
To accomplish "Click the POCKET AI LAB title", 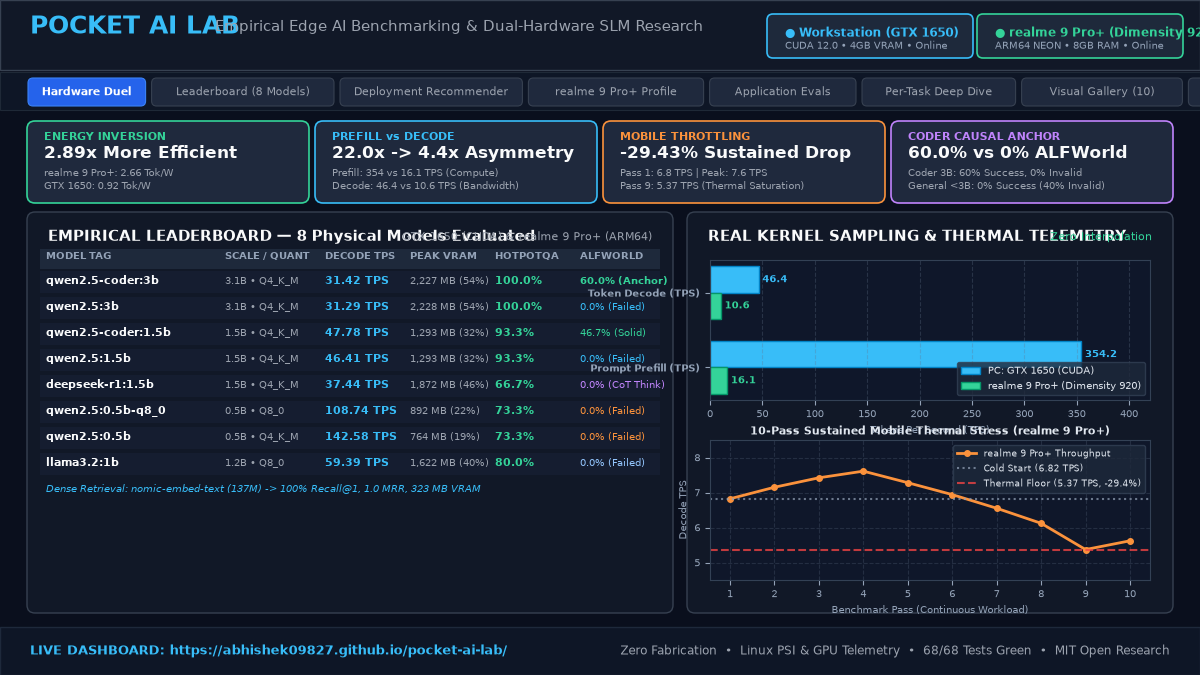I will pos(135,26).
